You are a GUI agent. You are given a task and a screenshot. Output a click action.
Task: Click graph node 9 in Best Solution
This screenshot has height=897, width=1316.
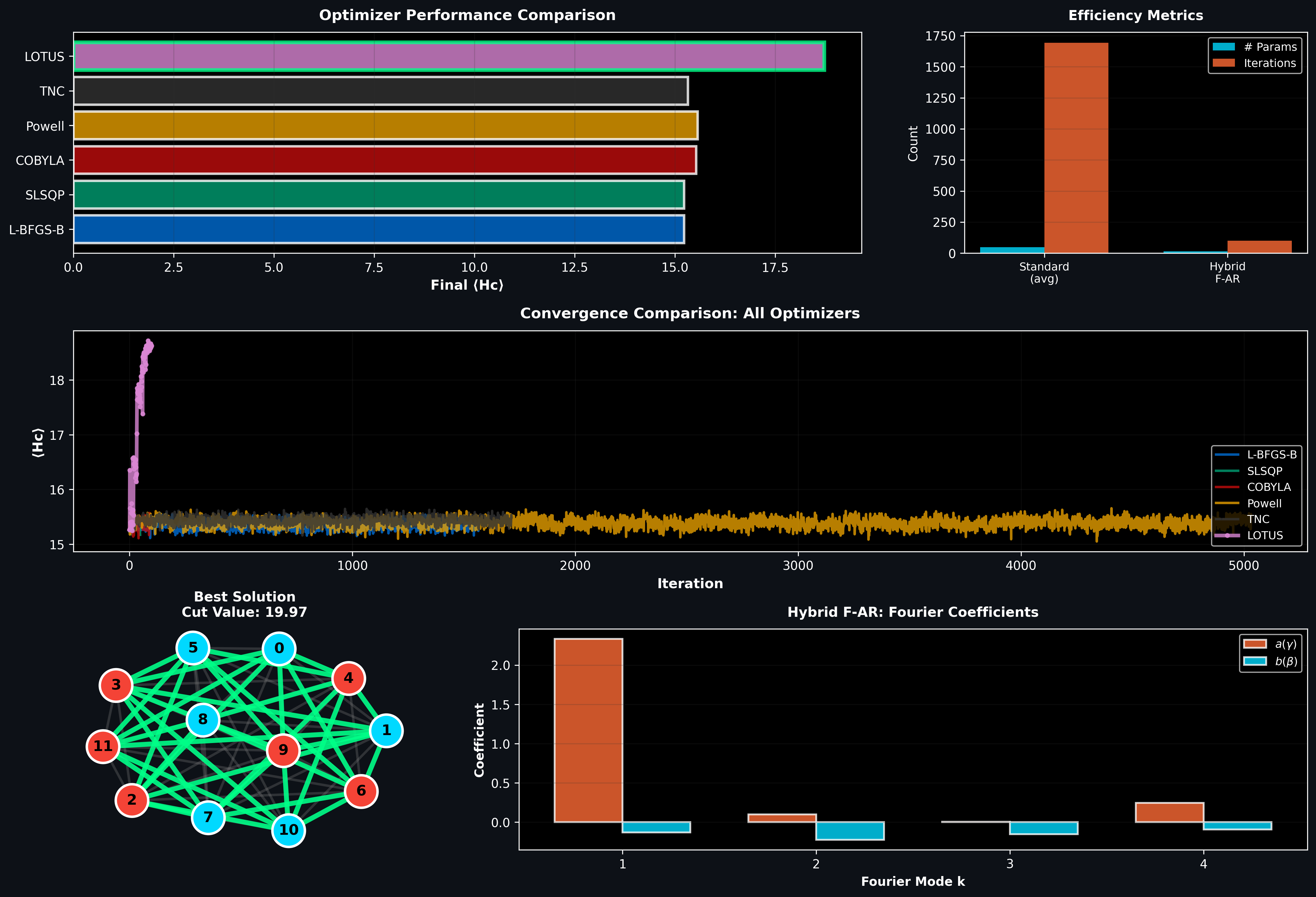282,750
